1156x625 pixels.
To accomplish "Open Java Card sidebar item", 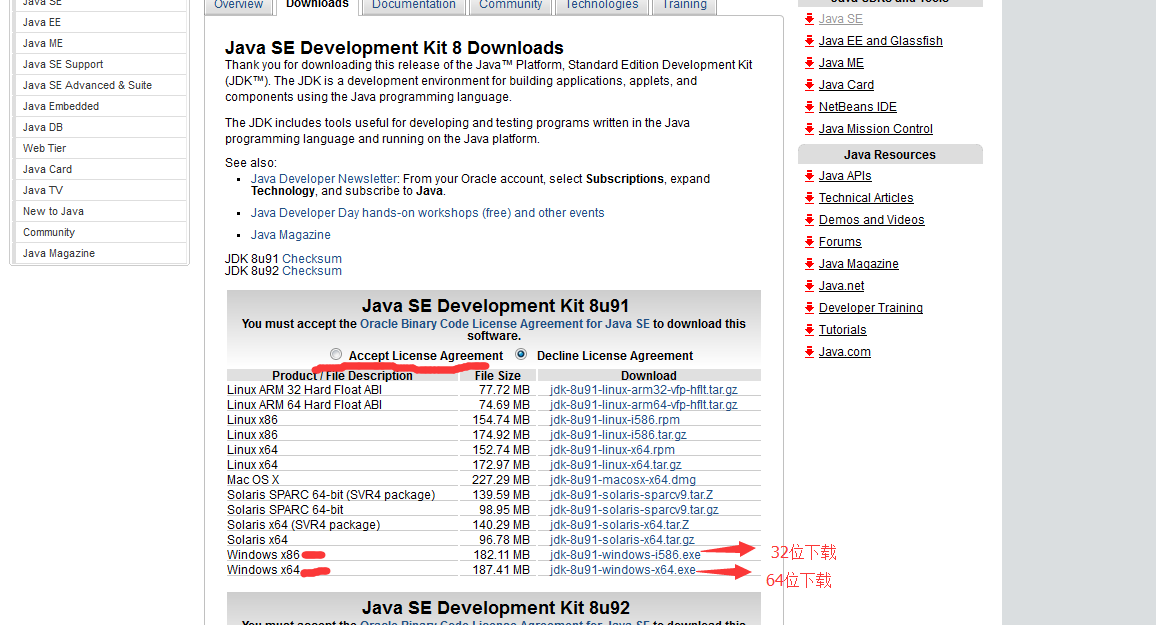I will click(102, 169).
